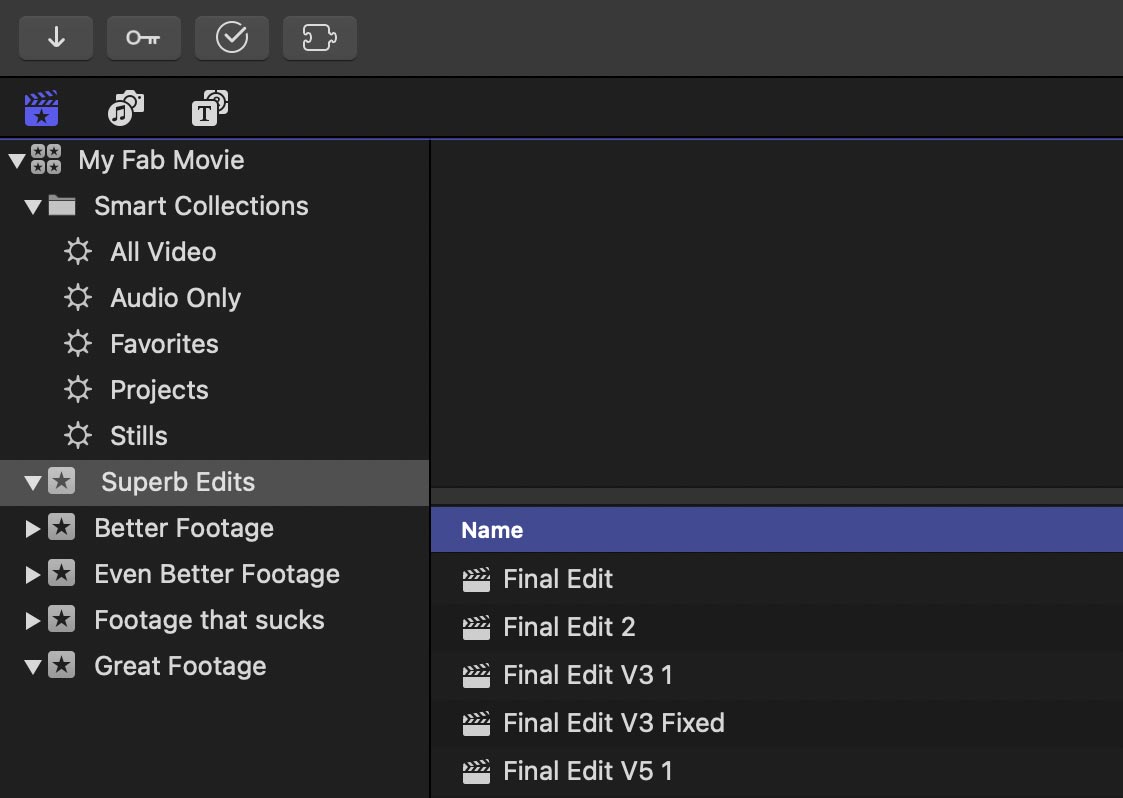
Task: Select the Smart Collections folder label
Action: [x=201, y=206]
